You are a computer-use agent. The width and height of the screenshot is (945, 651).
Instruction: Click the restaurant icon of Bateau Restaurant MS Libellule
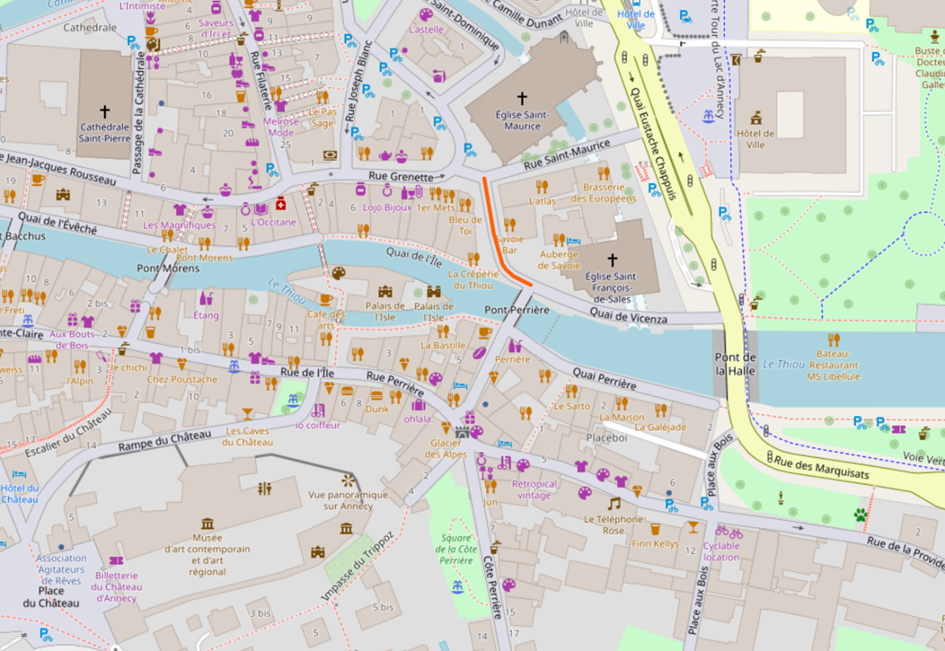point(832,340)
